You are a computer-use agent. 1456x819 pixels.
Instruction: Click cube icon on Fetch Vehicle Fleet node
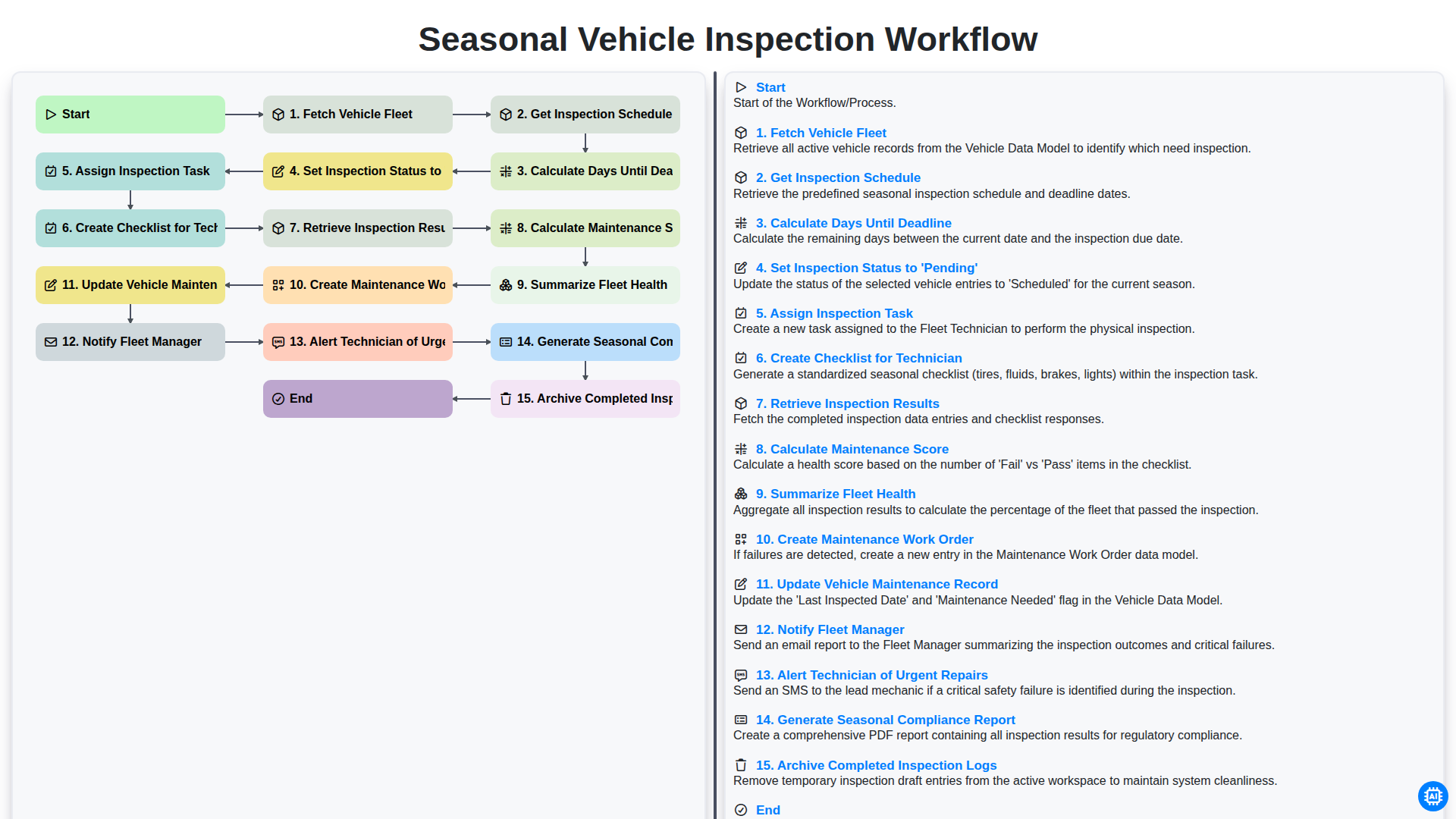pos(278,115)
